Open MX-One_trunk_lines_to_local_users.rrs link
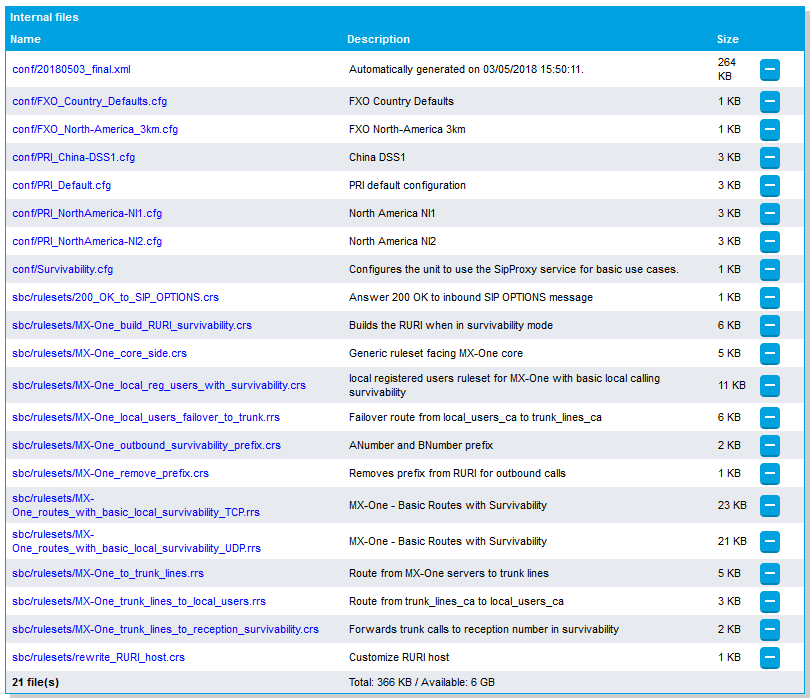This screenshot has height=698, width=810. (x=138, y=601)
